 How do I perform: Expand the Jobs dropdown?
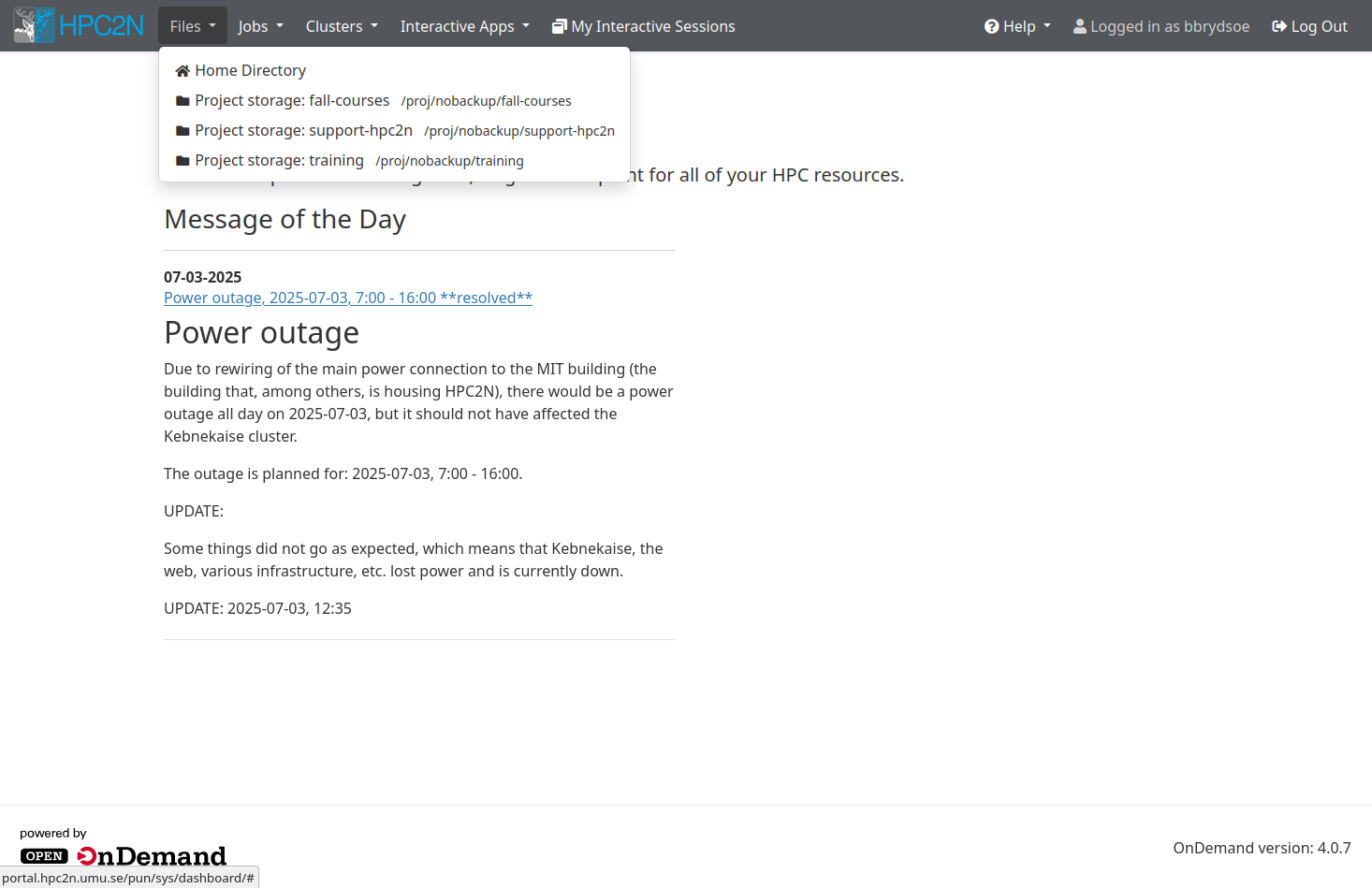(x=260, y=26)
